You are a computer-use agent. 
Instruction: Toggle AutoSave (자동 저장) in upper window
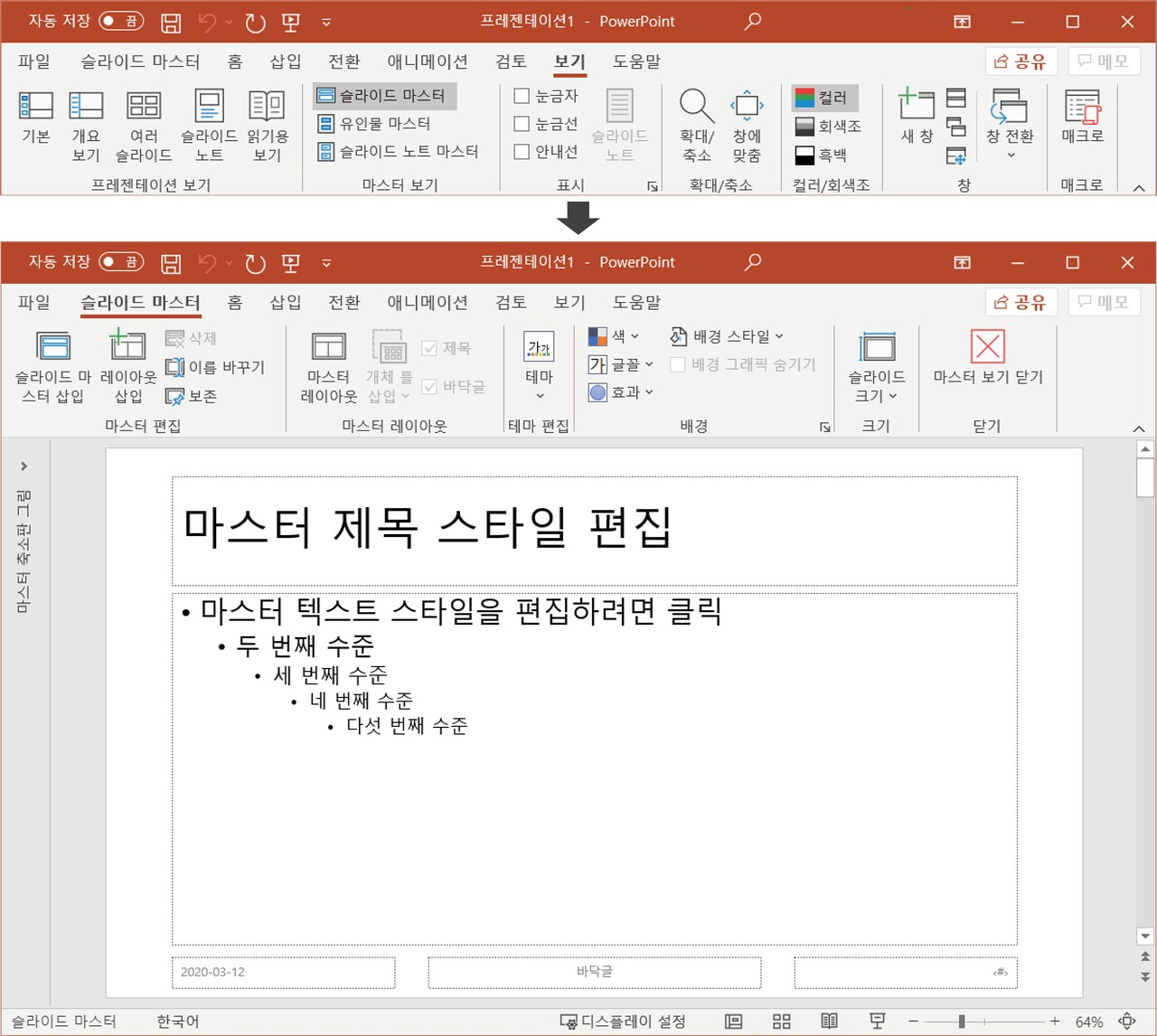121,21
